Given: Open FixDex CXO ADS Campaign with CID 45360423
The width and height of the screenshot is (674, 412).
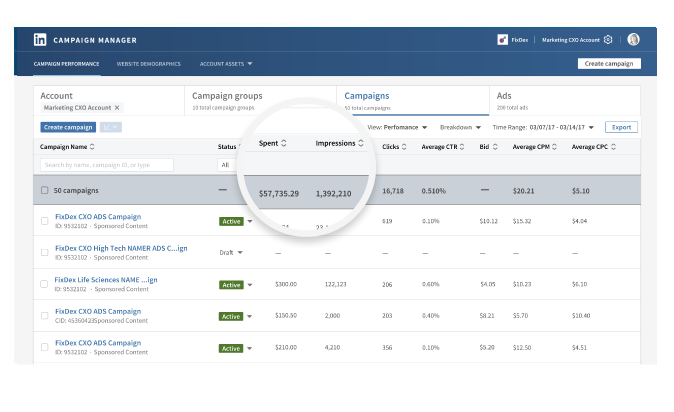Looking at the screenshot, I should point(98,311).
